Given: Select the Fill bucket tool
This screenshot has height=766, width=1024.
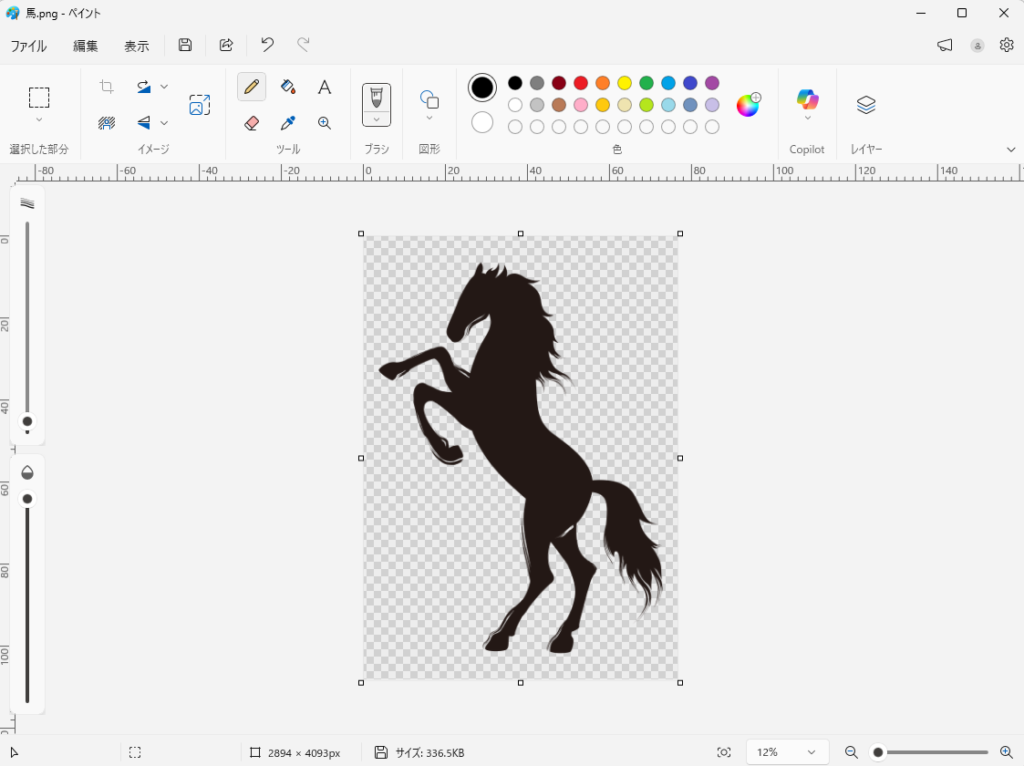Looking at the screenshot, I should coord(288,87).
